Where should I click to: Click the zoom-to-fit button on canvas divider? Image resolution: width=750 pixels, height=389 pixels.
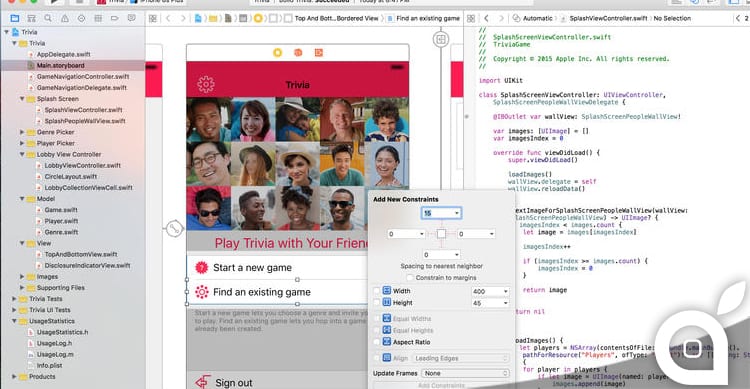[441, 39]
